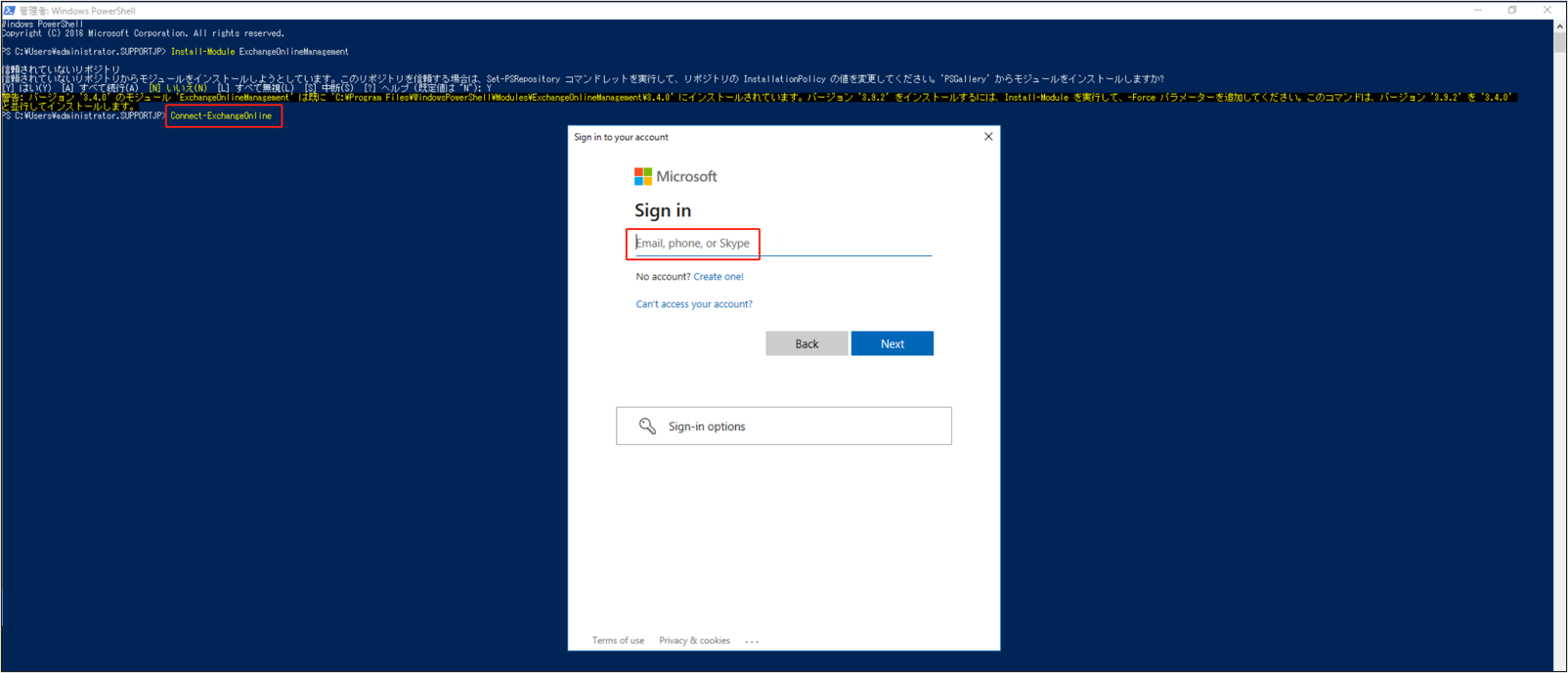Open the footer ellipsis more options

click(x=752, y=642)
